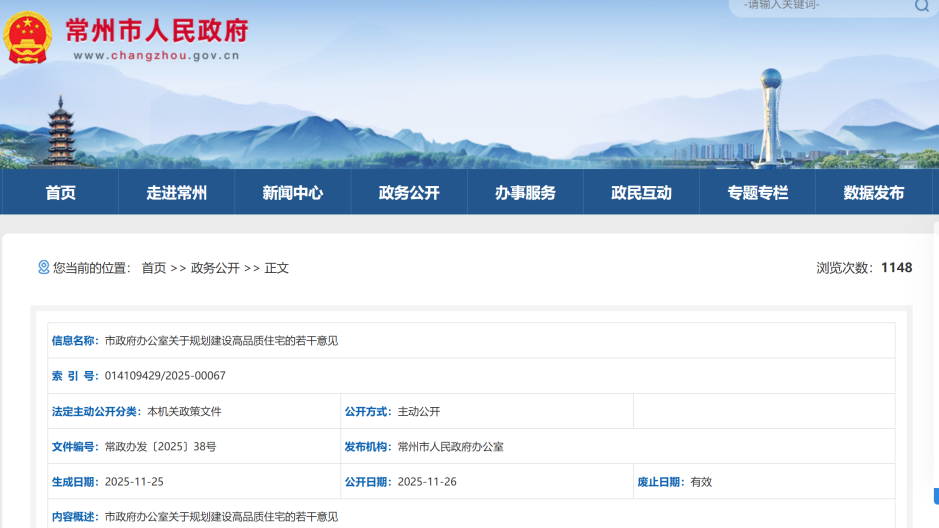
Task: Switch to the 政民互动 section
Action: (x=641, y=193)
